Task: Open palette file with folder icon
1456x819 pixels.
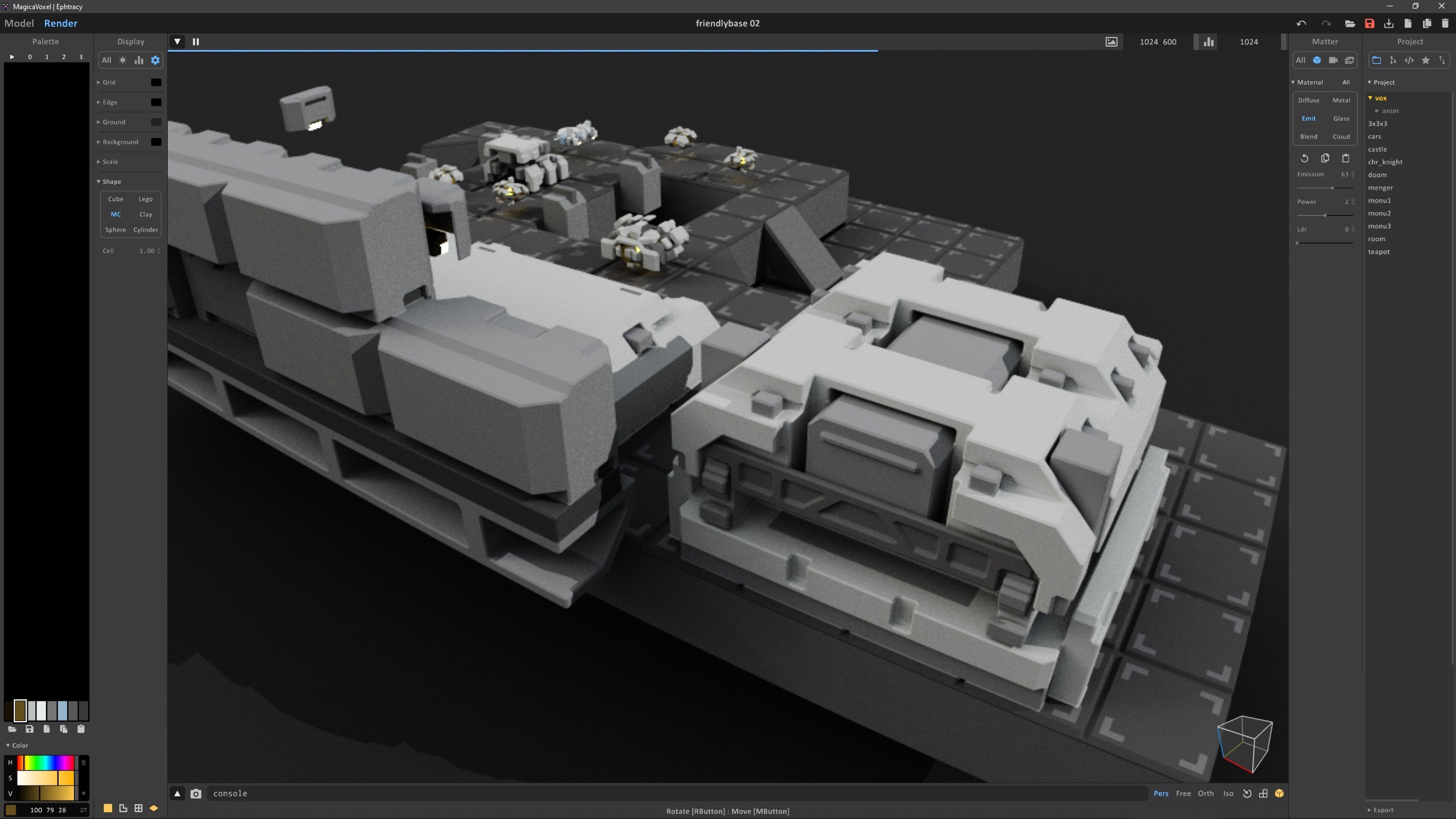Action: (x=12, y=729)
